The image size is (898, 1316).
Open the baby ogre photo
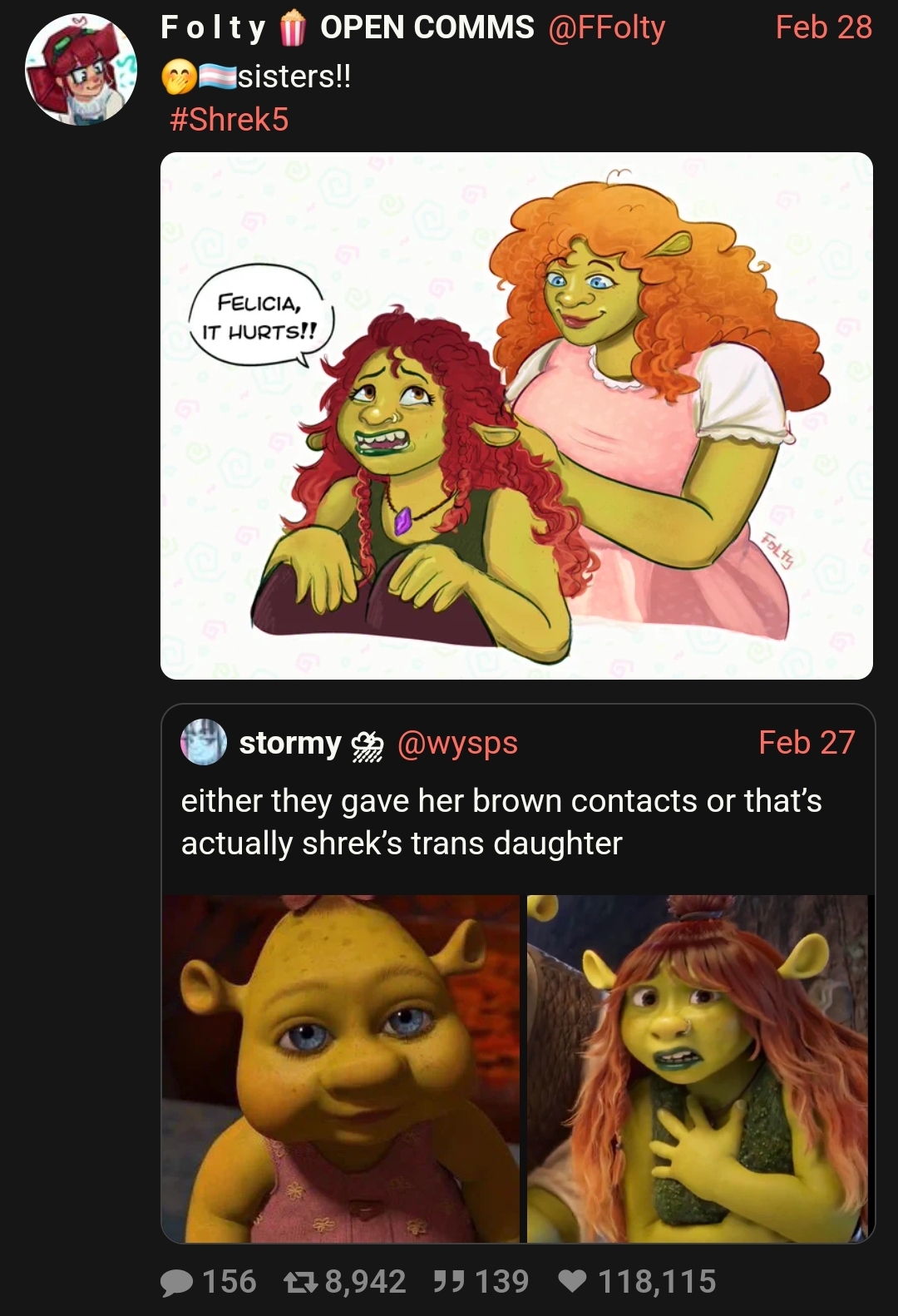pos(340,1068)
